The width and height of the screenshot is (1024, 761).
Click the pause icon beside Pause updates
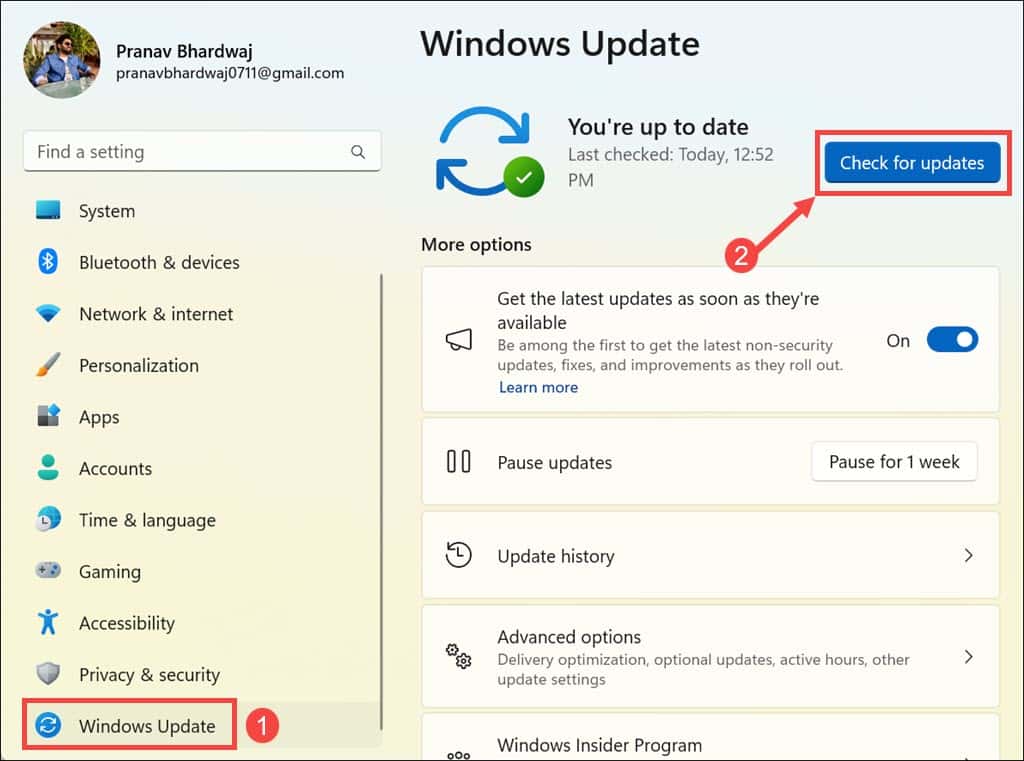tap(458, 461)
